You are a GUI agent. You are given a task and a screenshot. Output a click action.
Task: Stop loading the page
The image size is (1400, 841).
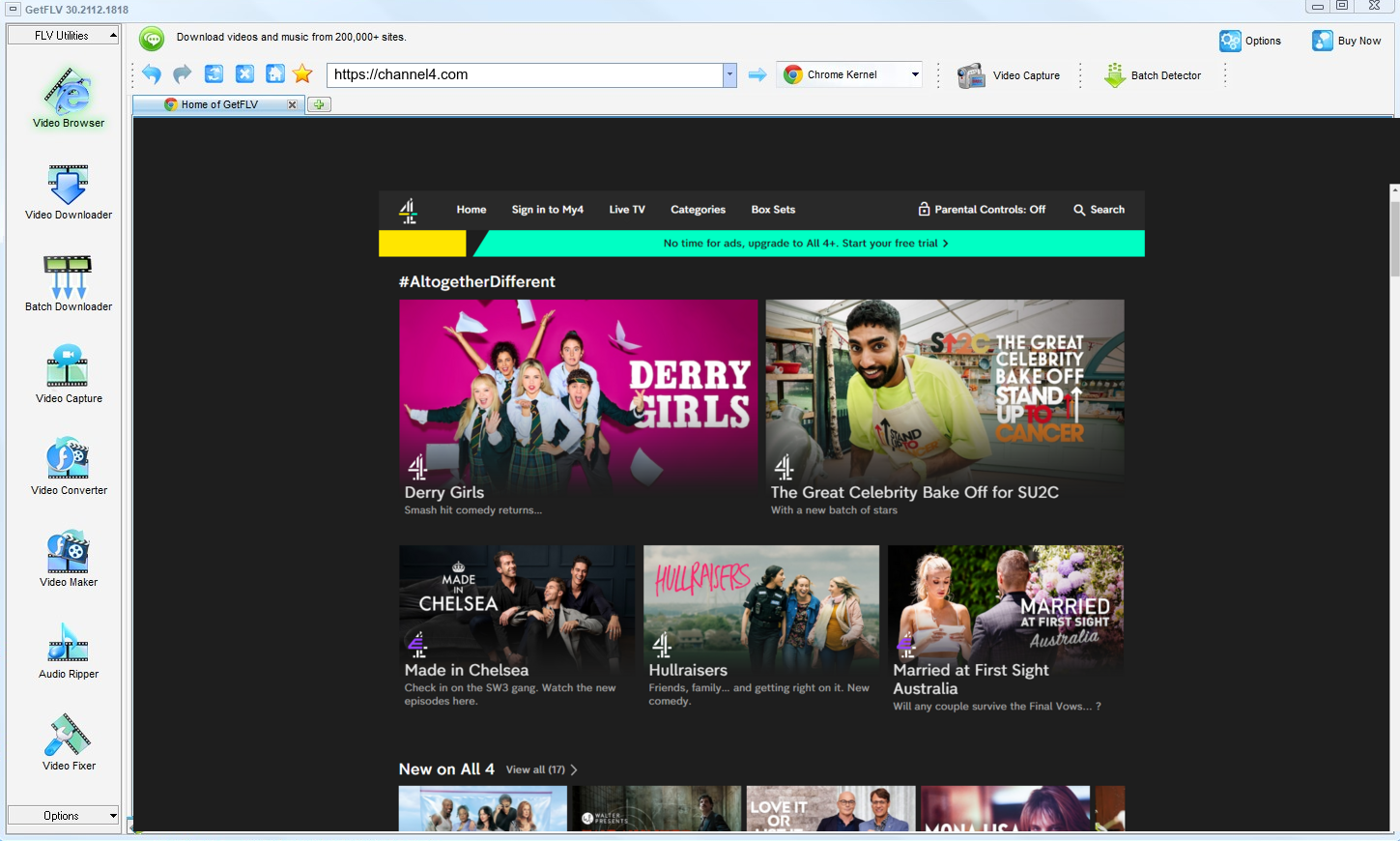pyautogui.click(x=244, y=74)
